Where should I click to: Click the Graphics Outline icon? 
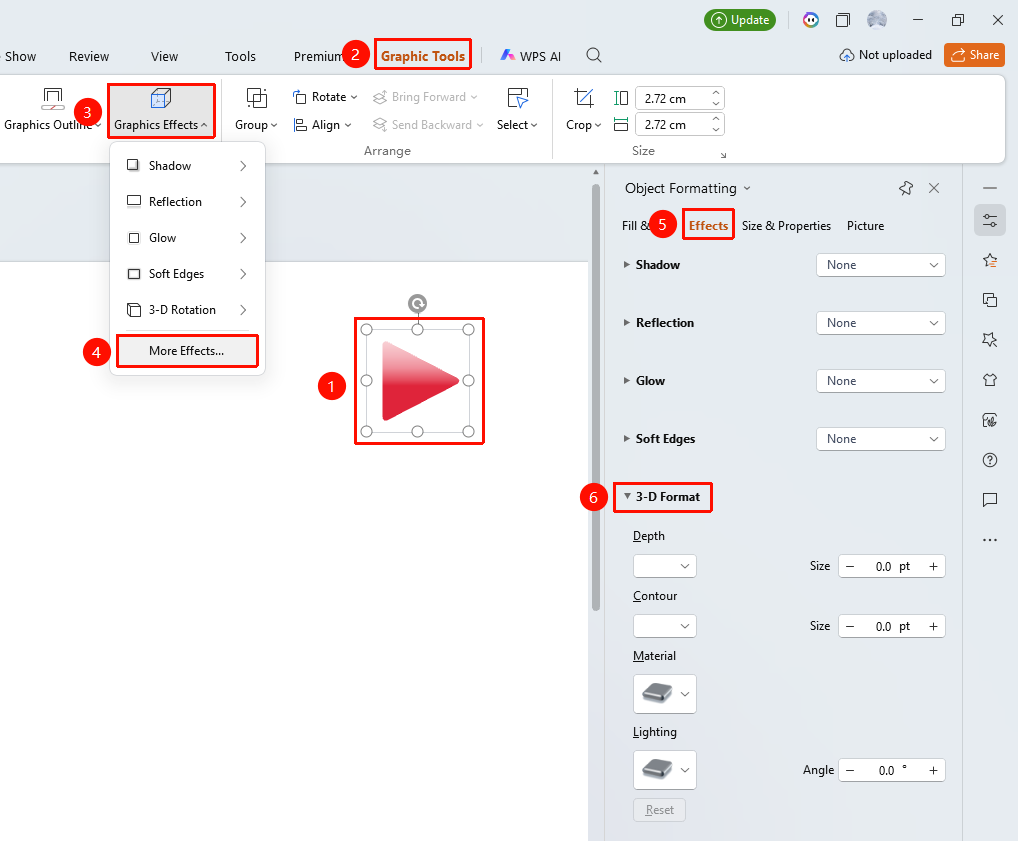click(x=53, y=99)
